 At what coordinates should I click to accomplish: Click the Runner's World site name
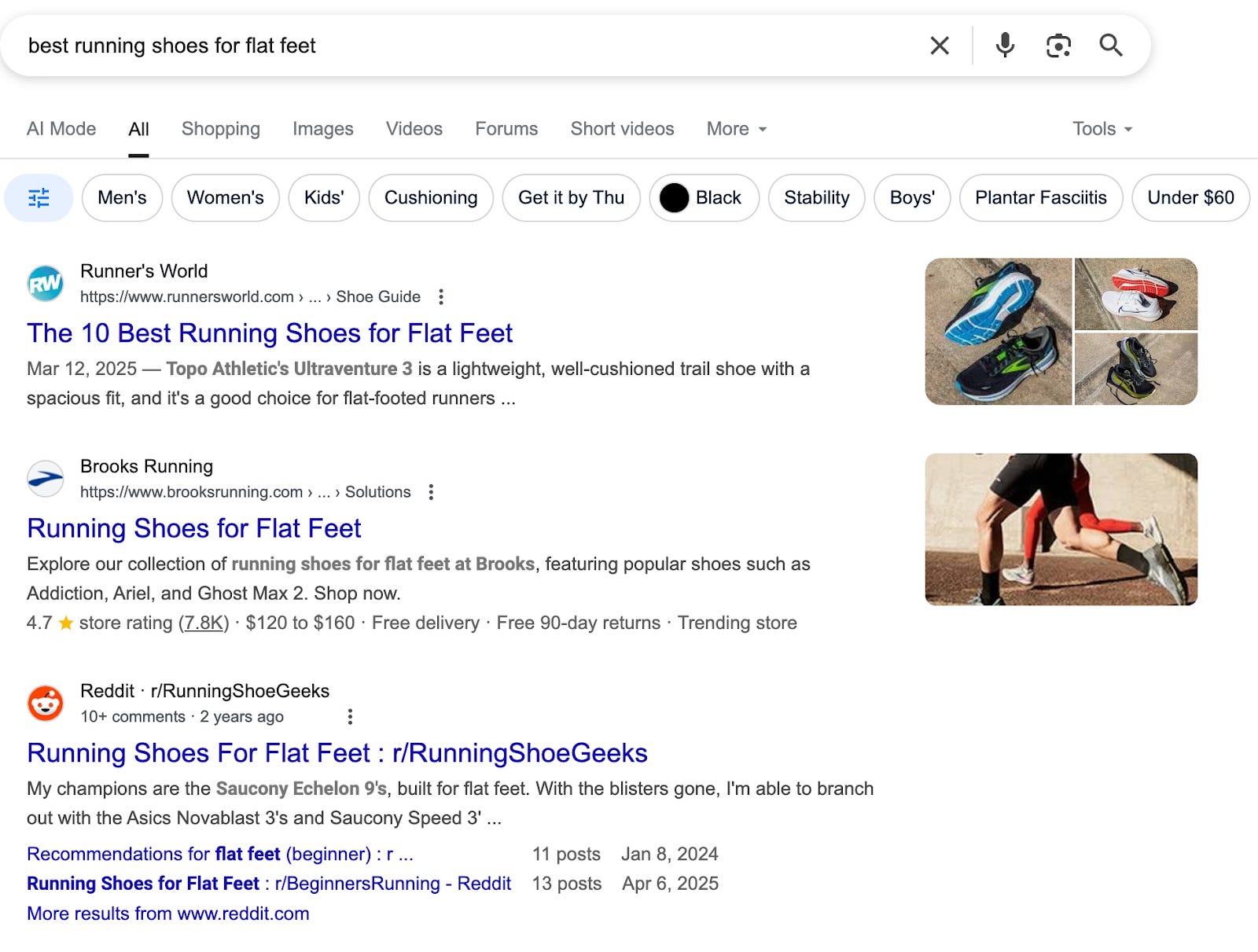coord(144,271)
